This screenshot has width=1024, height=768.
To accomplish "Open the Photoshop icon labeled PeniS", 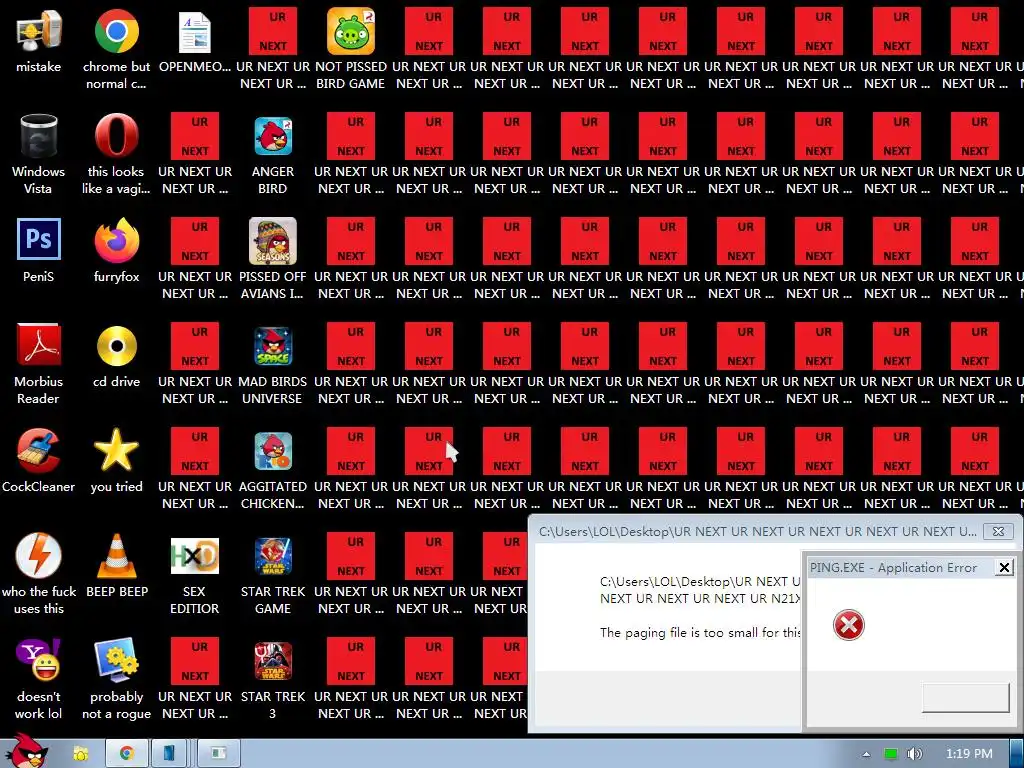I will [39, 240].
